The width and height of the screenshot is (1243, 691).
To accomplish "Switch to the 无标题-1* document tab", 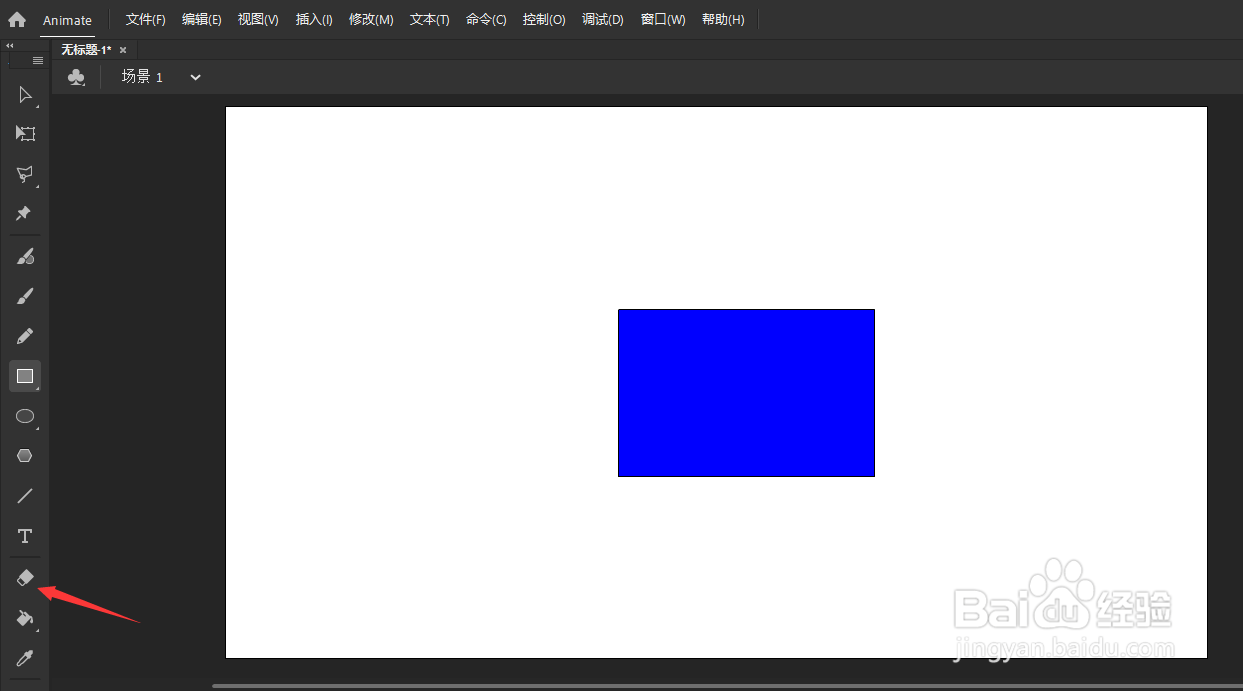I will [86, 49].
